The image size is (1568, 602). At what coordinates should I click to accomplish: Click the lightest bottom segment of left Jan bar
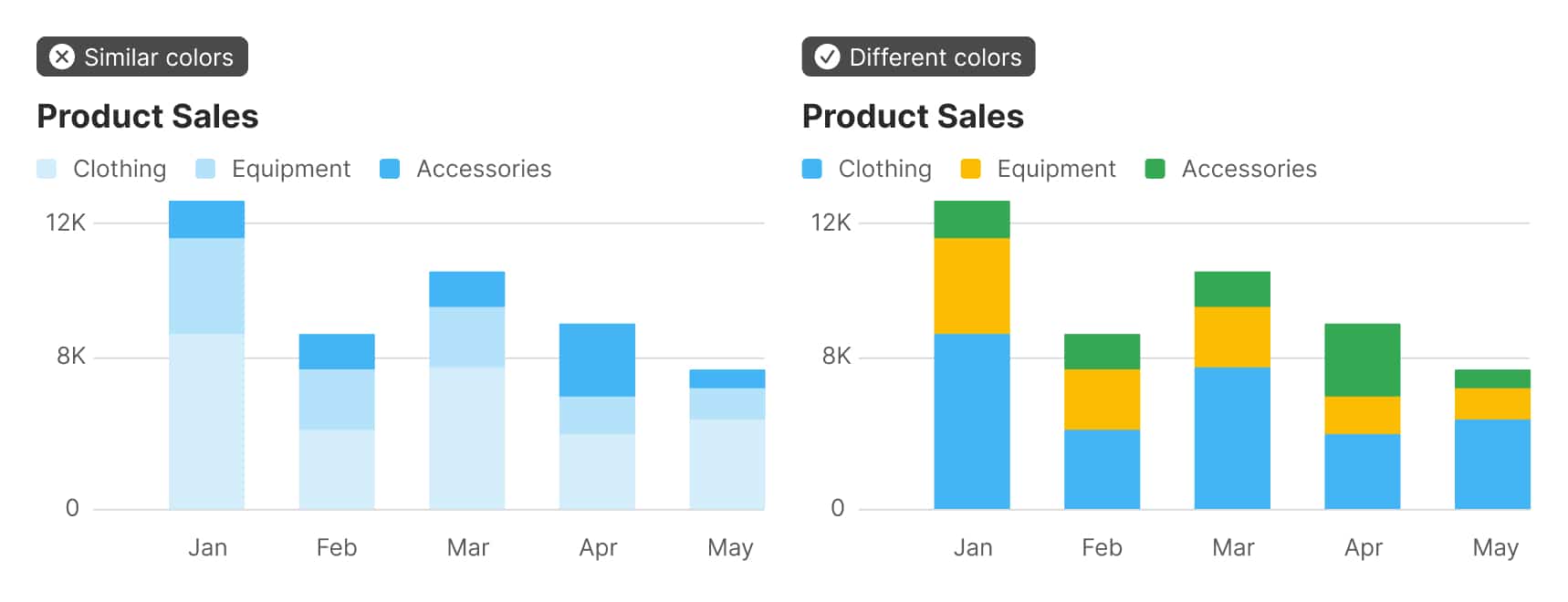(x=206, y=421)
